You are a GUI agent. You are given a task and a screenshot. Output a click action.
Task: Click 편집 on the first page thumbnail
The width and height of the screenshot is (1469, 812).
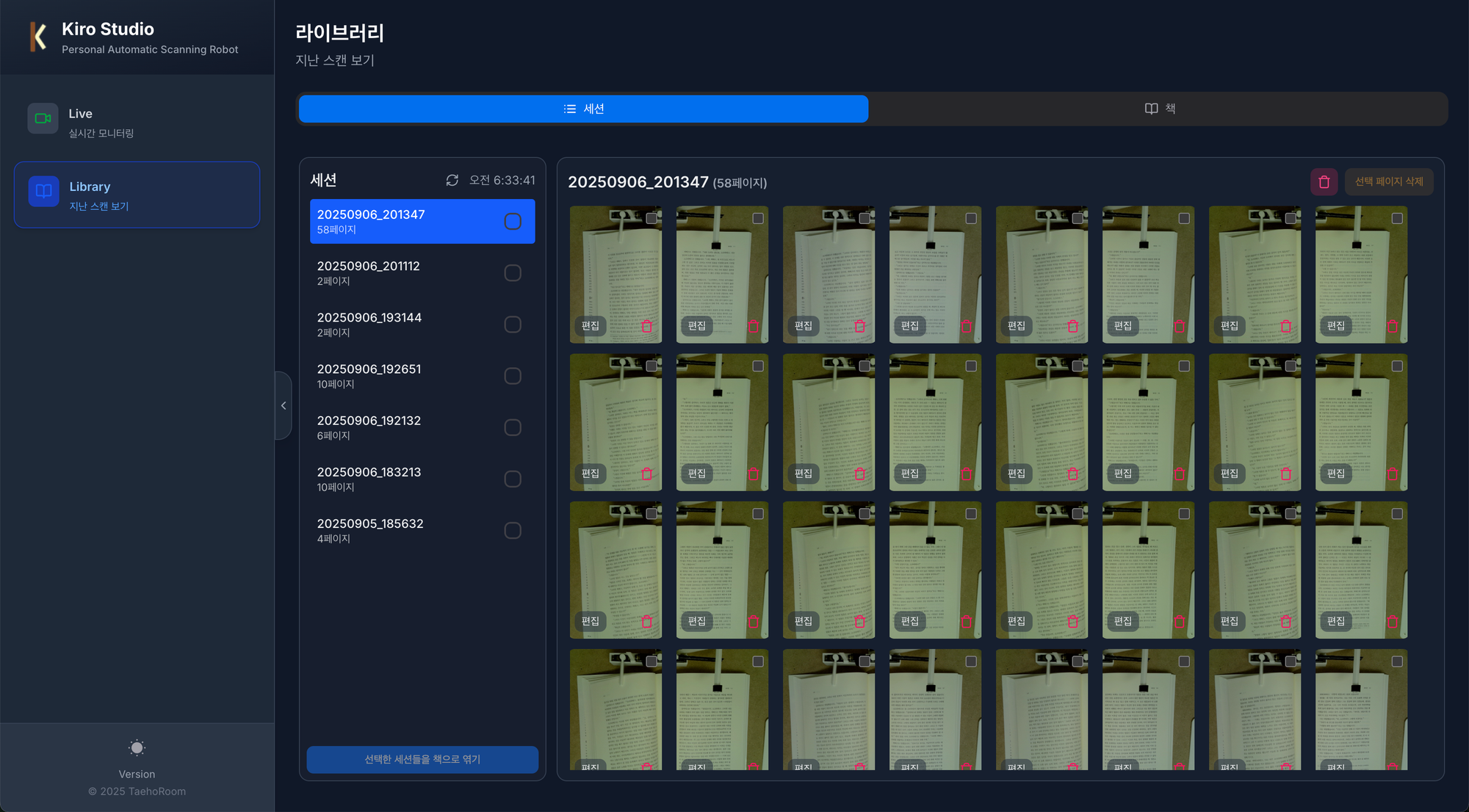[591, 326]
